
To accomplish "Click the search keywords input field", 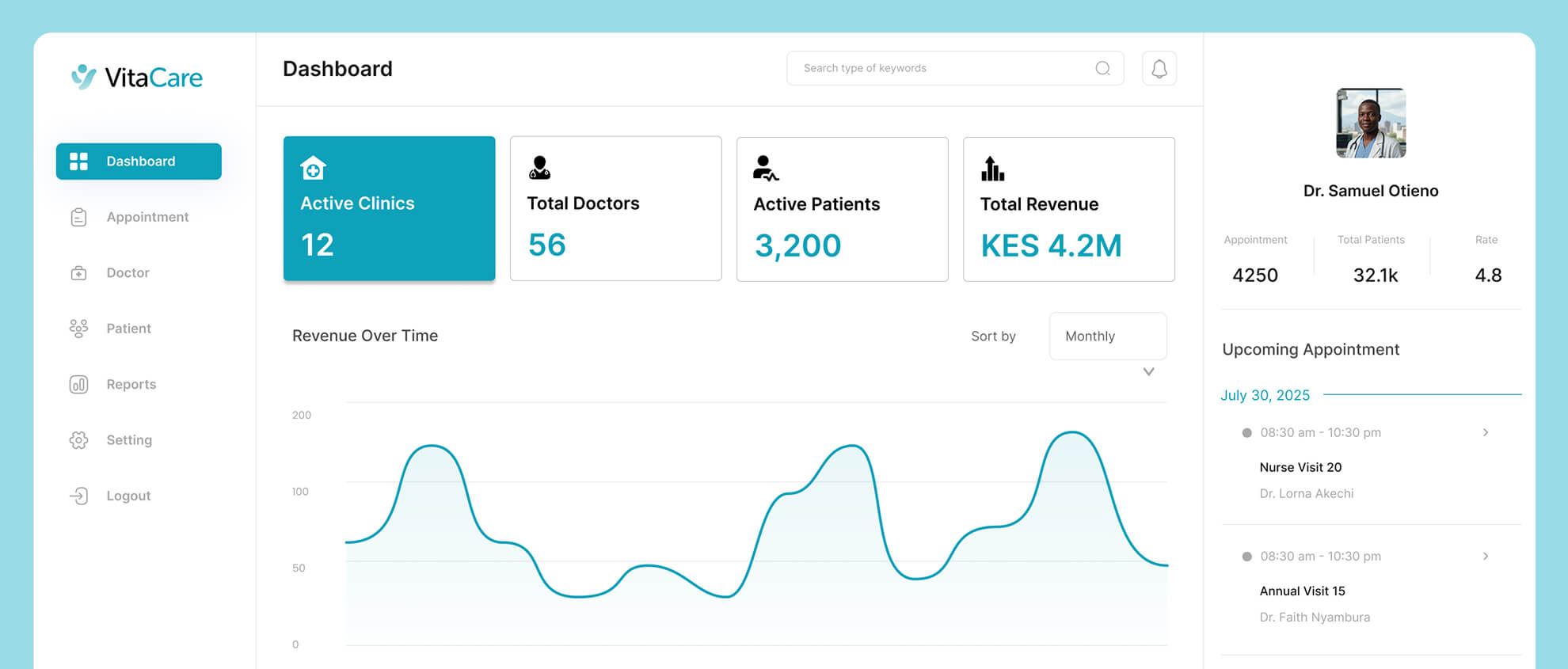I will 942,69.
